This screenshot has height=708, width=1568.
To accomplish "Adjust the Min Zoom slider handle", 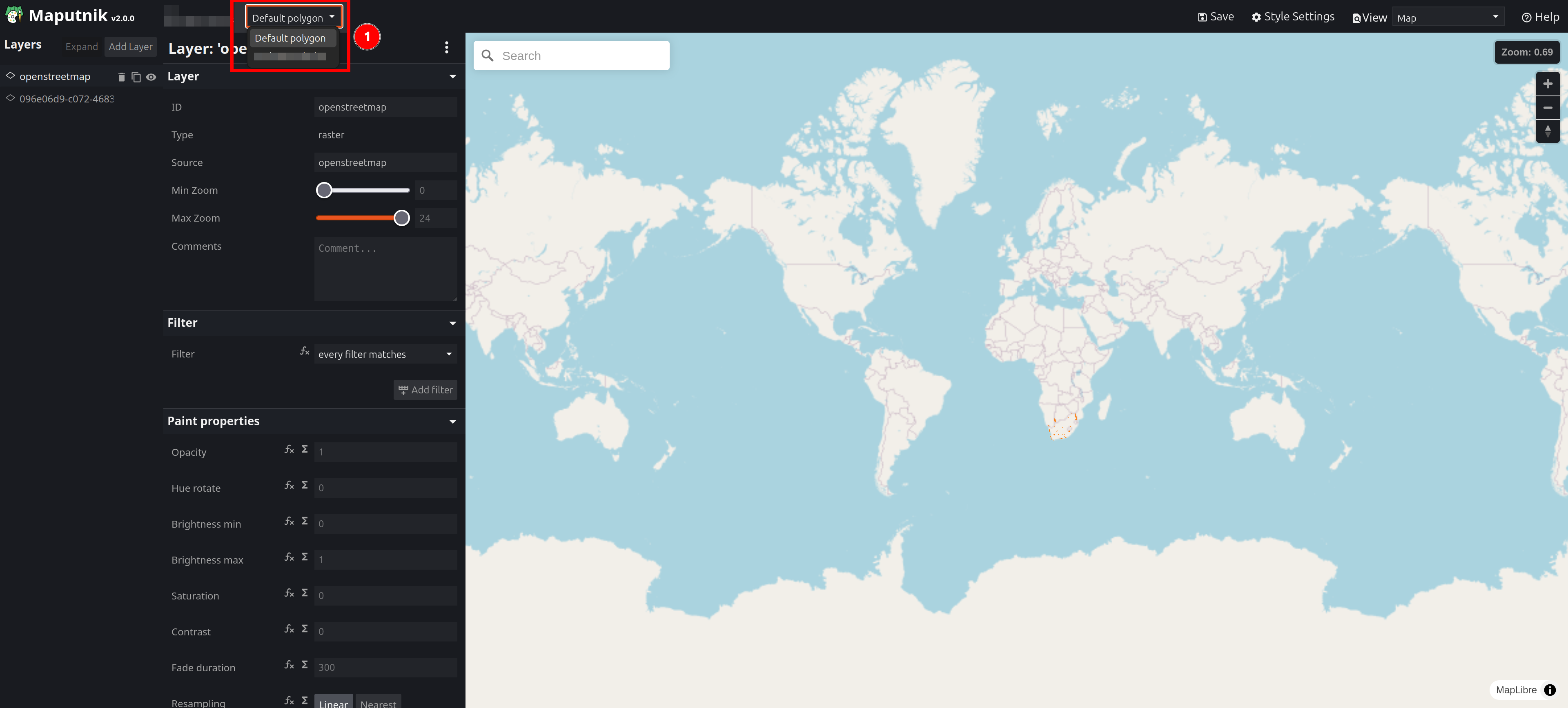I will click(x=324, y=191).
